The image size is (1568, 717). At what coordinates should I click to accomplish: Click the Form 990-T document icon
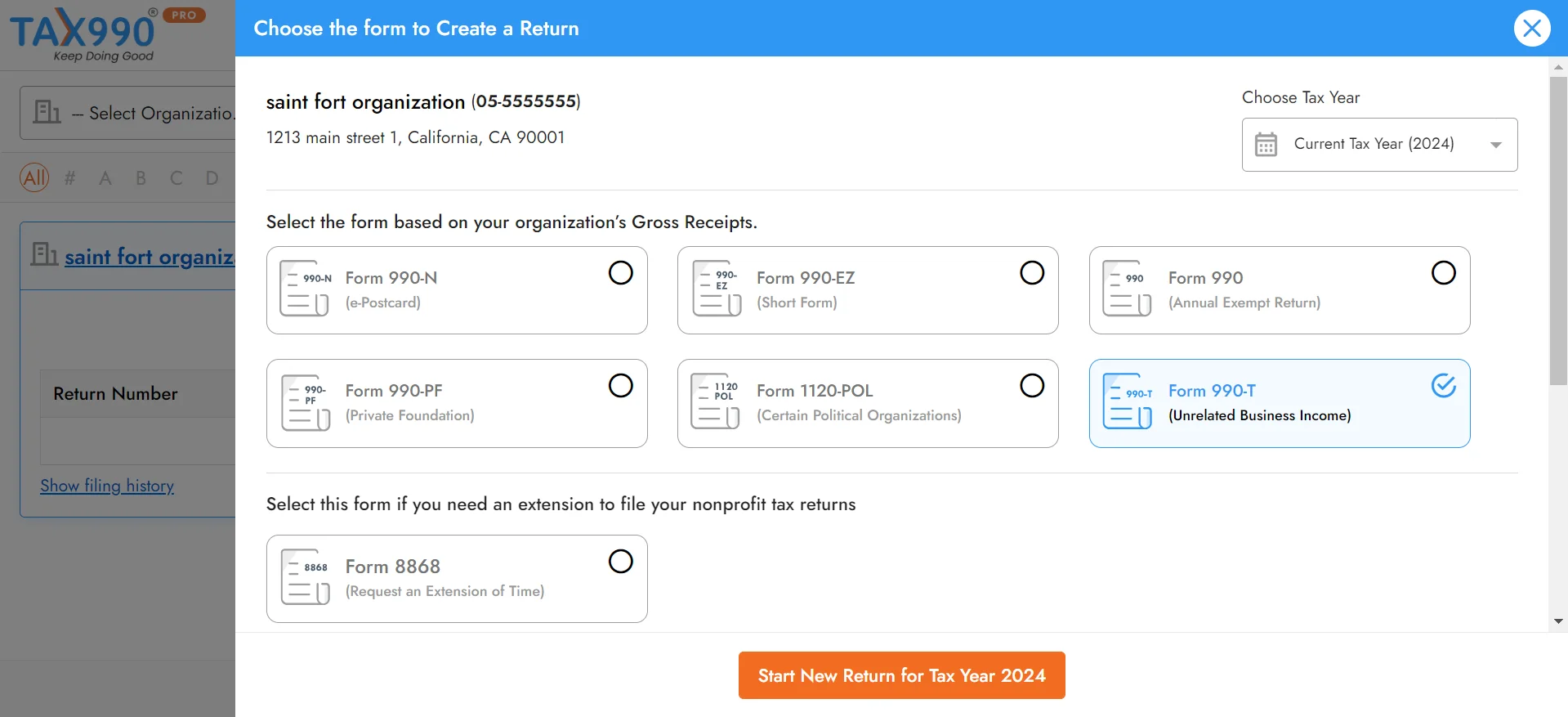tap(1128, 401)
